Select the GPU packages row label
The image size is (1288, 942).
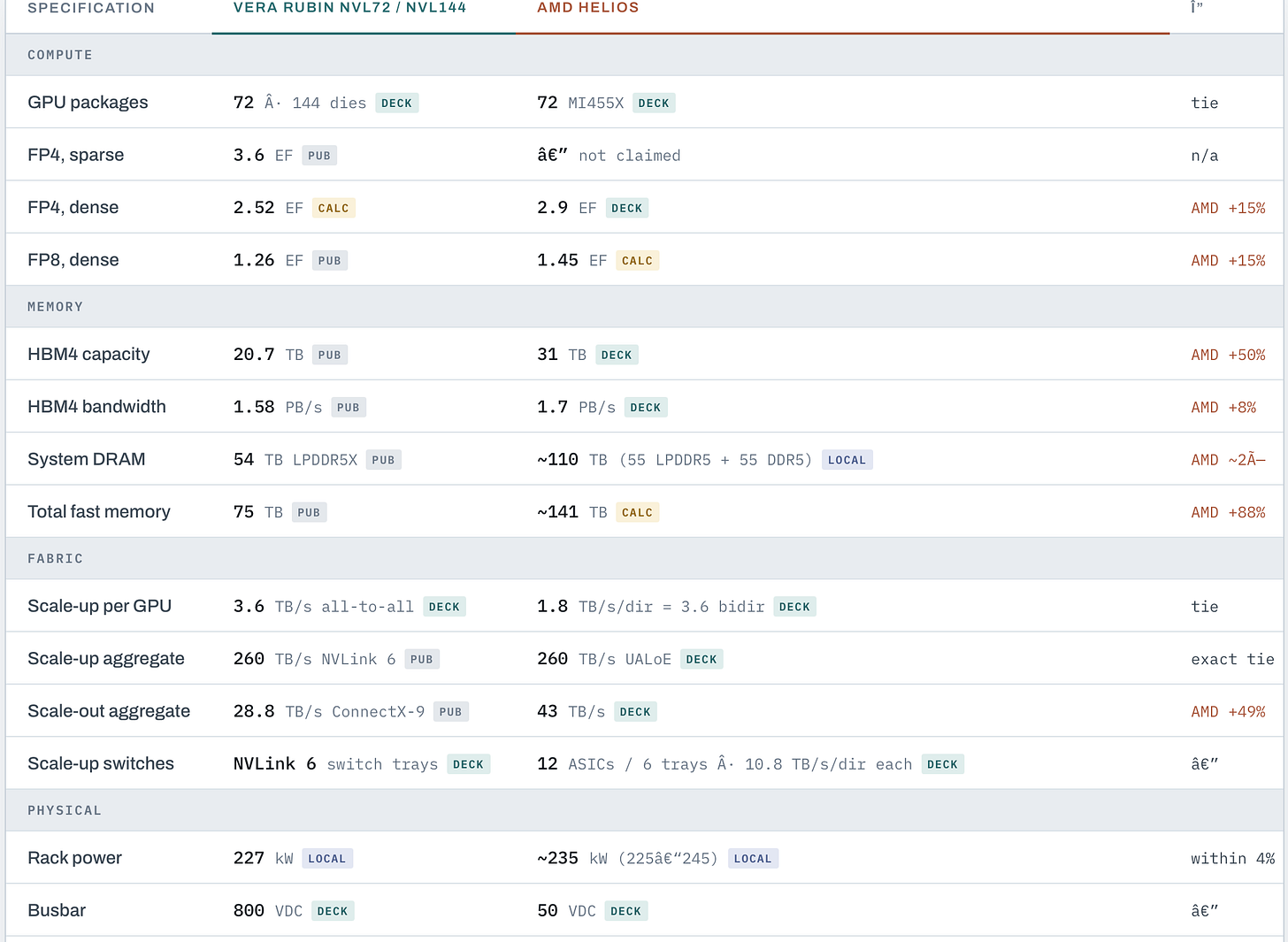[88, 103]
